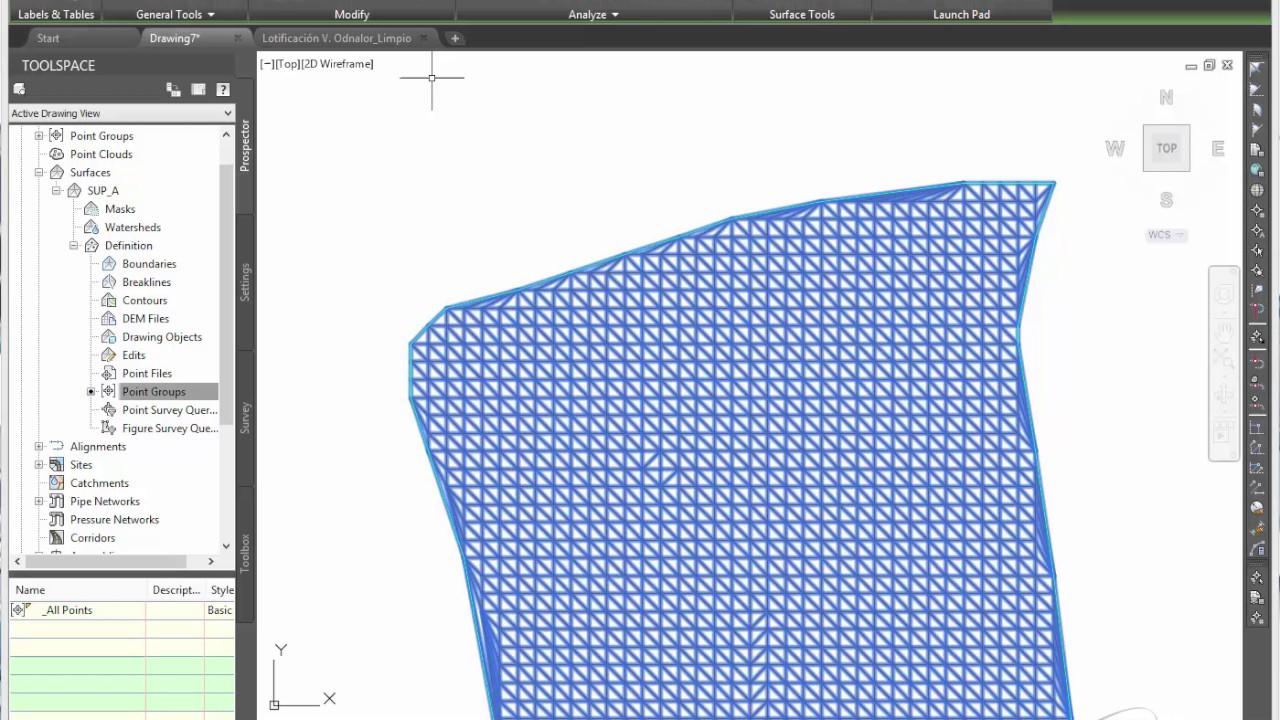The height and width of the screenshot is (720, 1280).
Task: Click the Masks icon under SUP_A
Action: point(92,209)
